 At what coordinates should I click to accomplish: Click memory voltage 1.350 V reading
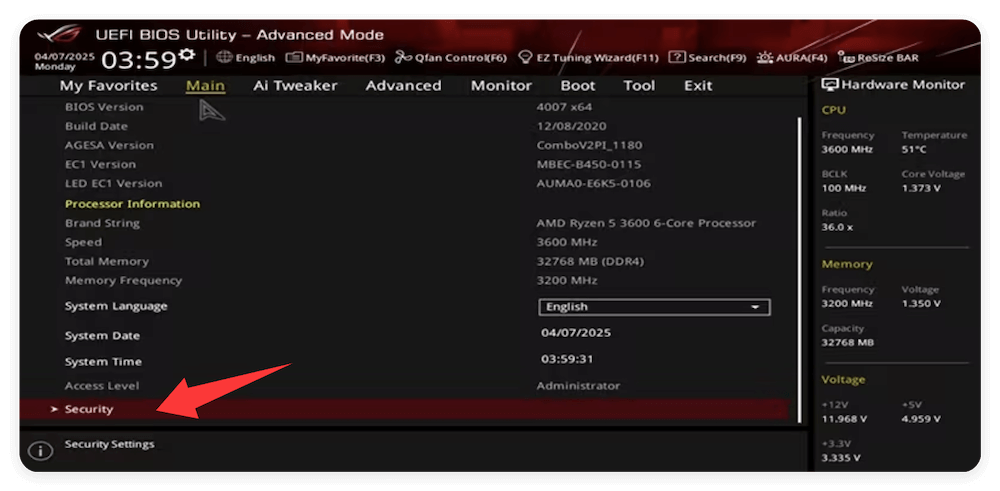tap(921, 304)
